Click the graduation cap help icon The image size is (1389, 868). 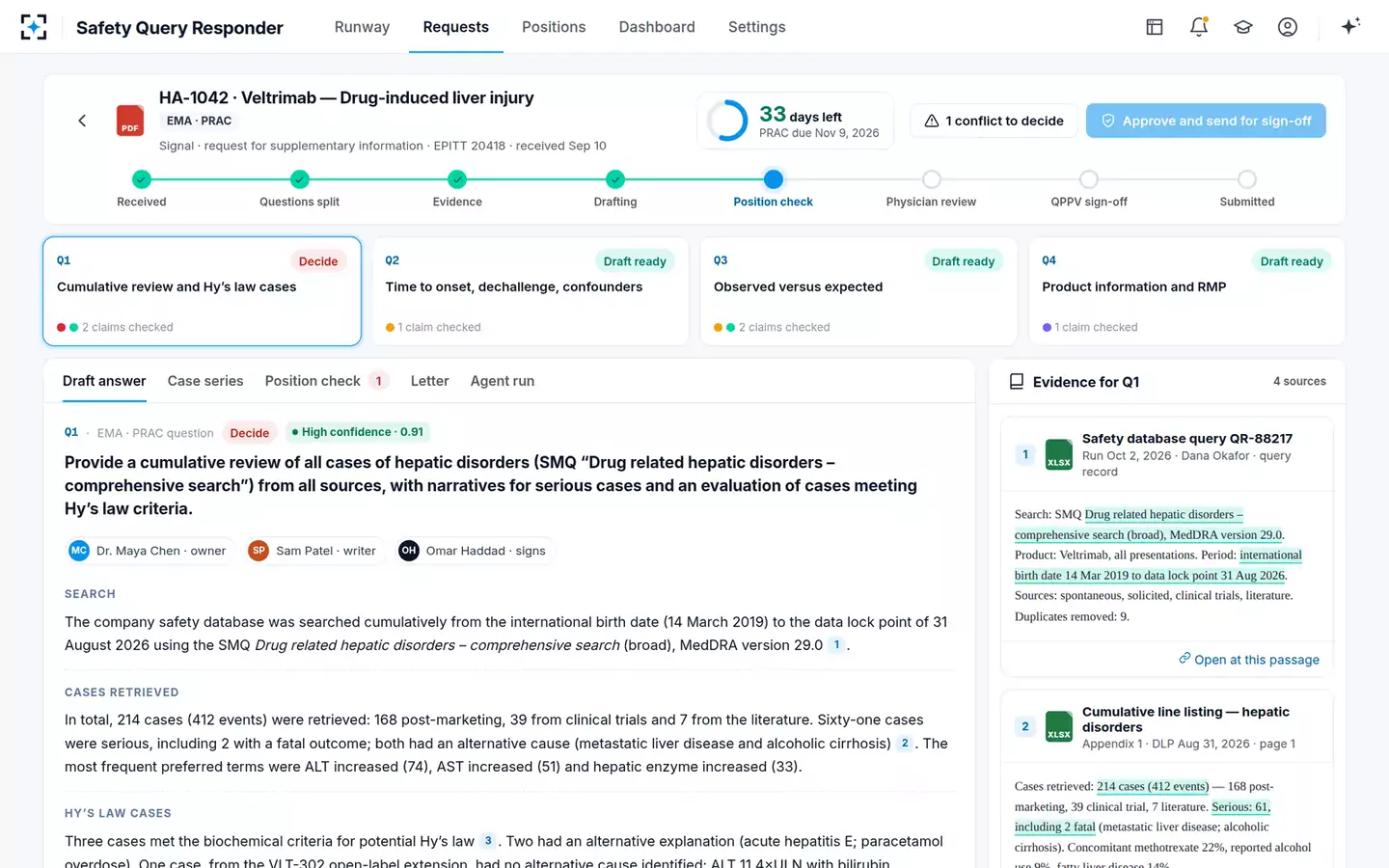[1243, 27]
